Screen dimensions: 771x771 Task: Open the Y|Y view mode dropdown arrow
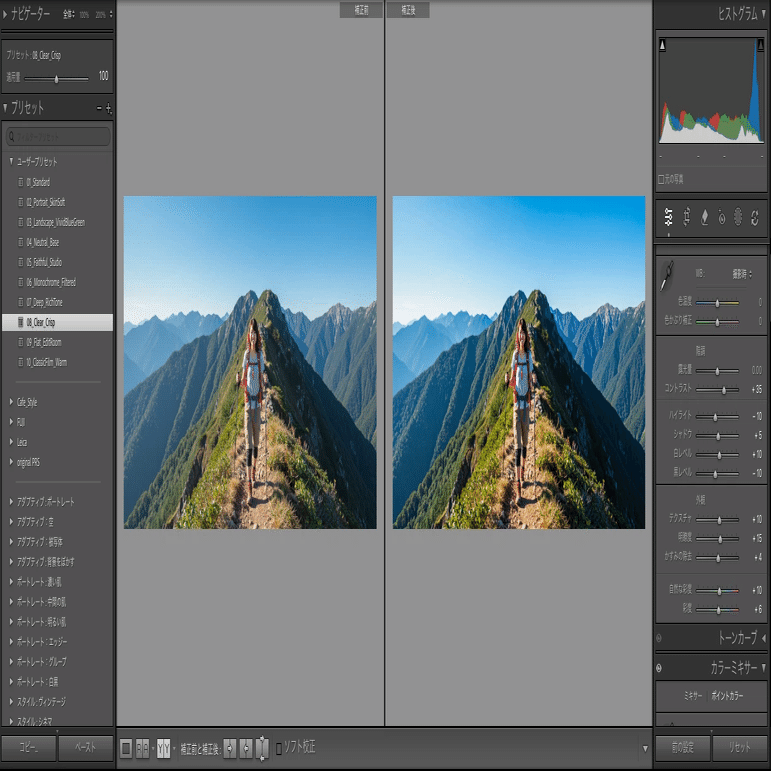174,749
